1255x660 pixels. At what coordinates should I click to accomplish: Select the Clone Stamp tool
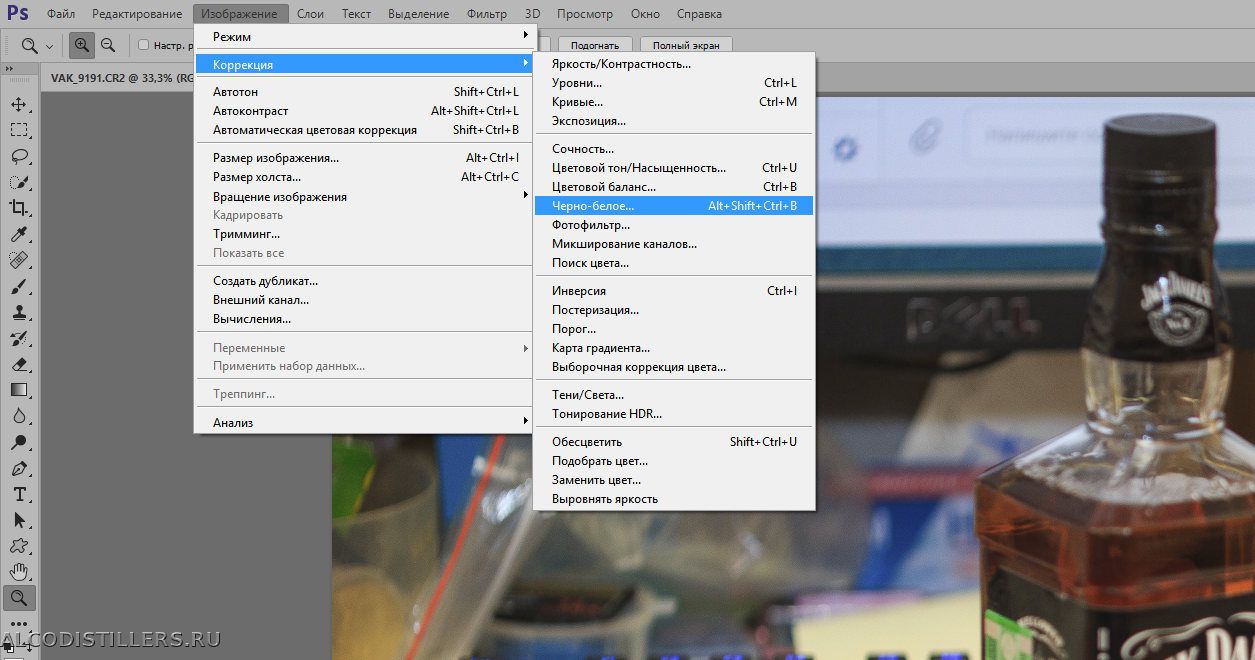pos(19,312)
